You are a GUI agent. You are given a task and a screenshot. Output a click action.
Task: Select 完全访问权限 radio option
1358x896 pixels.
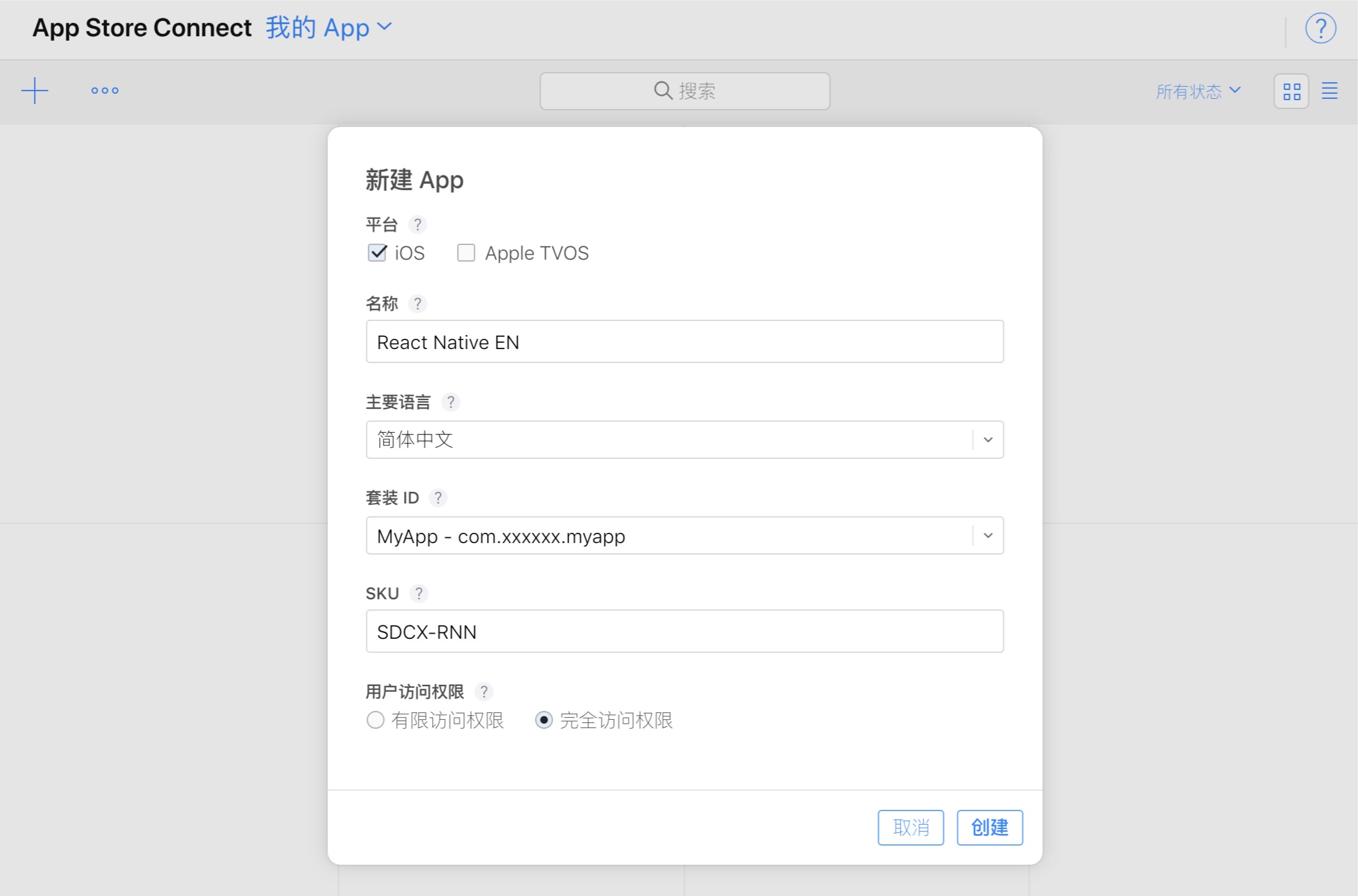coord(544,721)
